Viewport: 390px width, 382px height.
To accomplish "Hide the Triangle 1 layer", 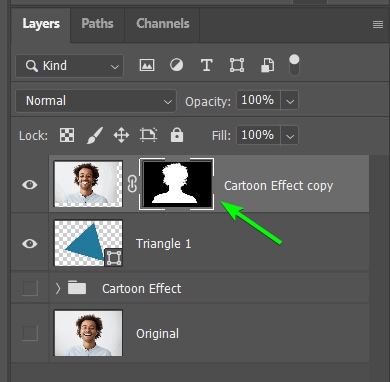I will (x=30, y=244).
